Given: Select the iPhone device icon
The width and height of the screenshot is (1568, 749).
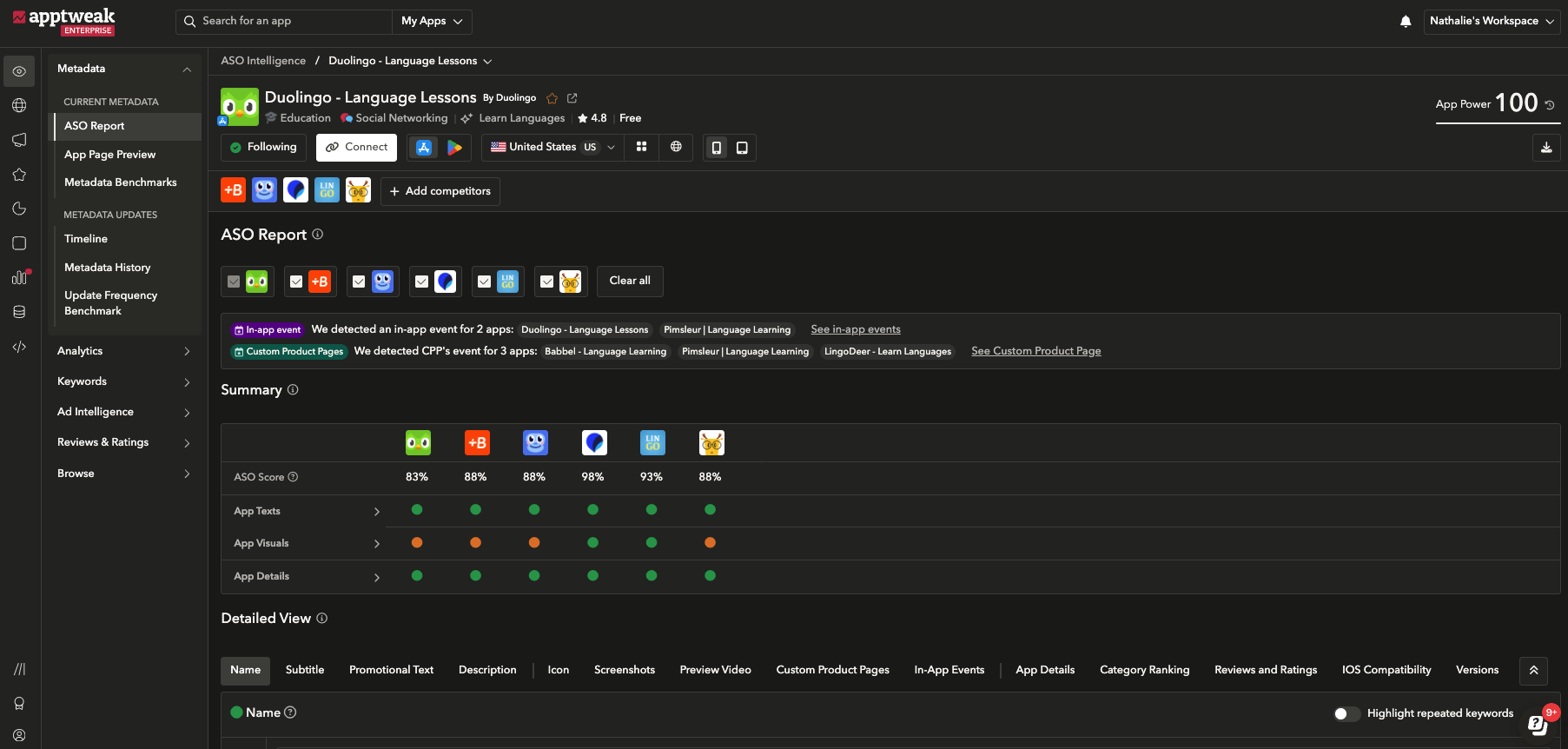Looking at the screenshot, I should [717, 148].
